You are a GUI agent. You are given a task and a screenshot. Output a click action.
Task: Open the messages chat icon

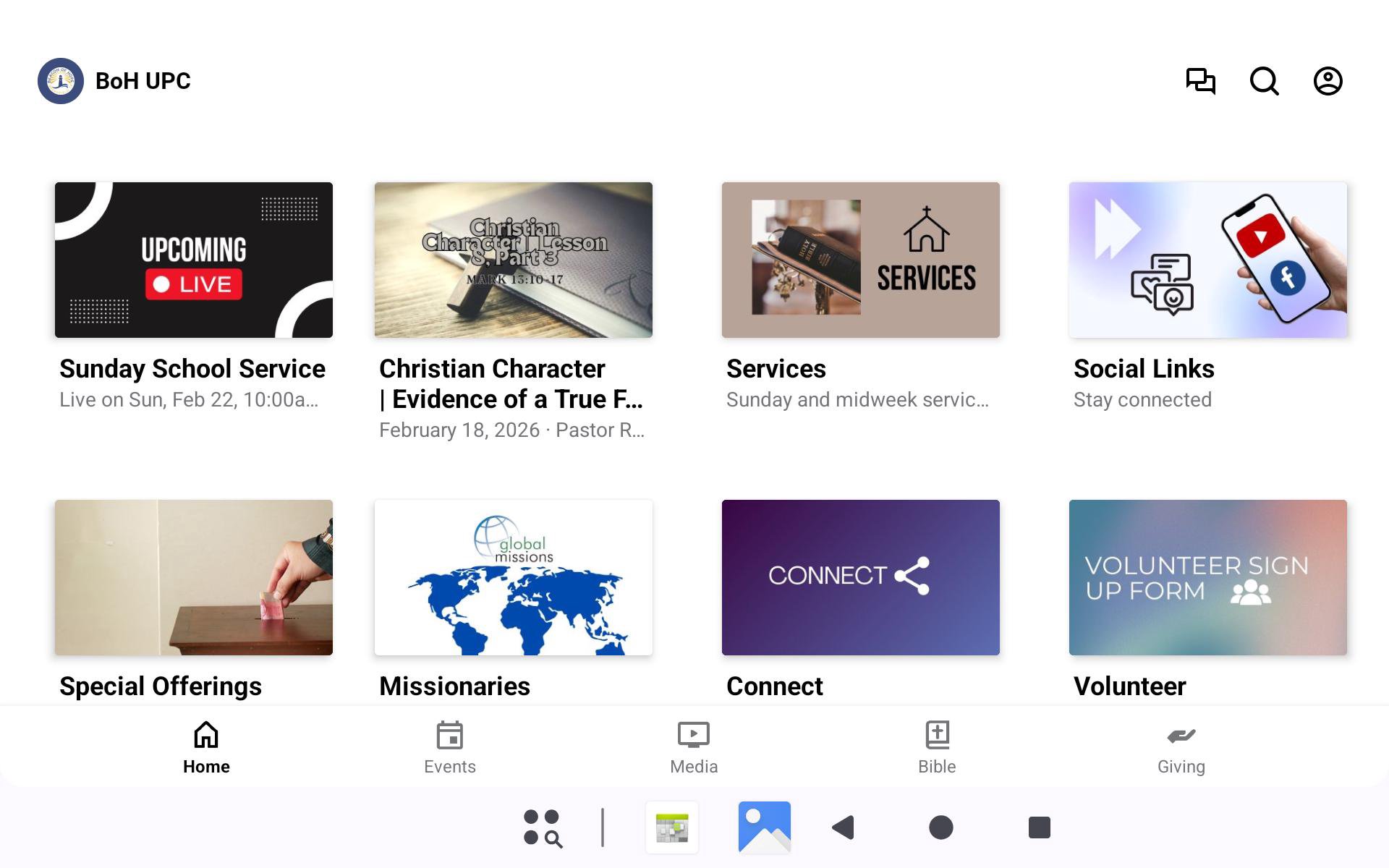click(x=1200, y=81)
